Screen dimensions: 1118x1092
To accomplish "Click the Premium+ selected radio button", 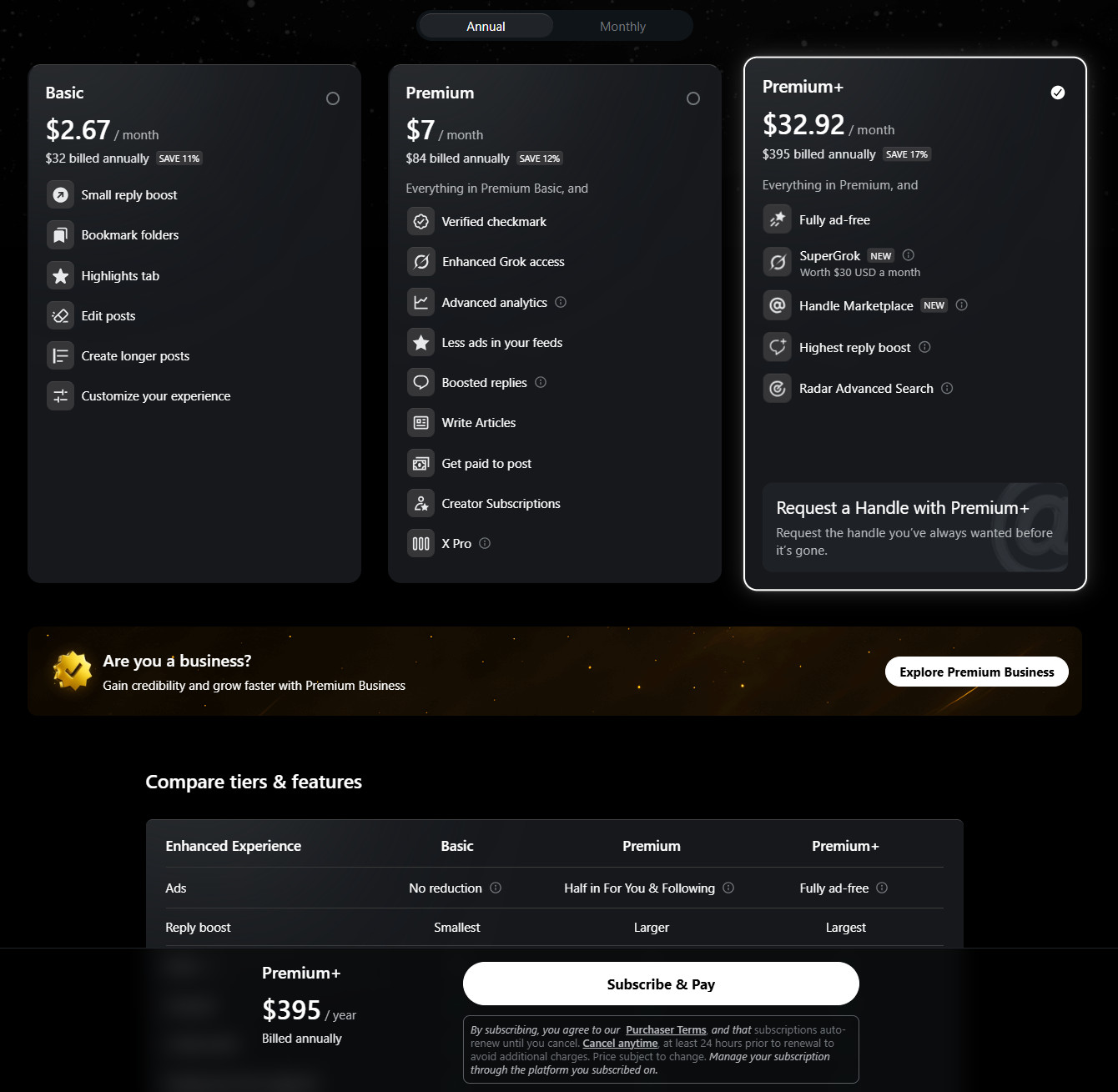I will pyautogui.click(x=1058, y=93).
